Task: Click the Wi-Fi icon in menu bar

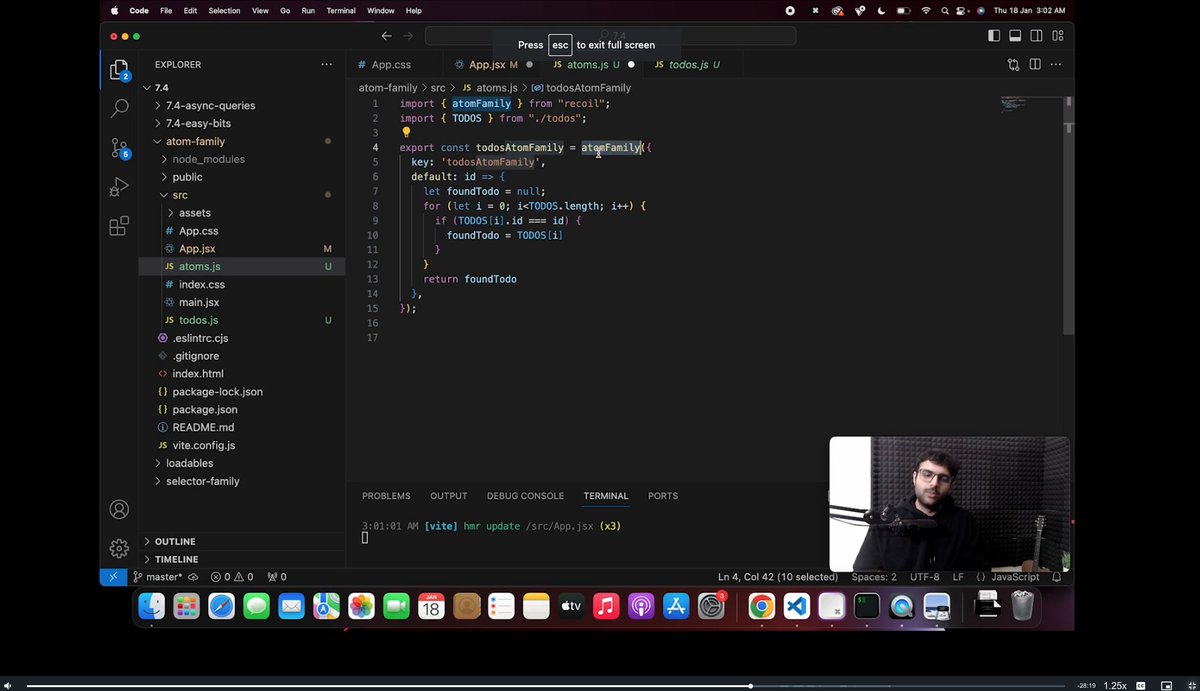Action: point(925,10)
